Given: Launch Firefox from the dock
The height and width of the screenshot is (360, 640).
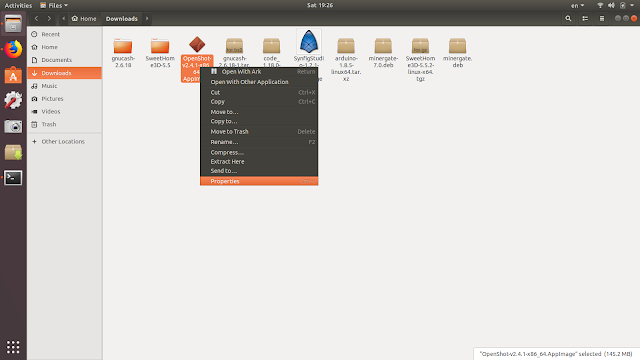Looking at the screenshot, I should (13, 49).
